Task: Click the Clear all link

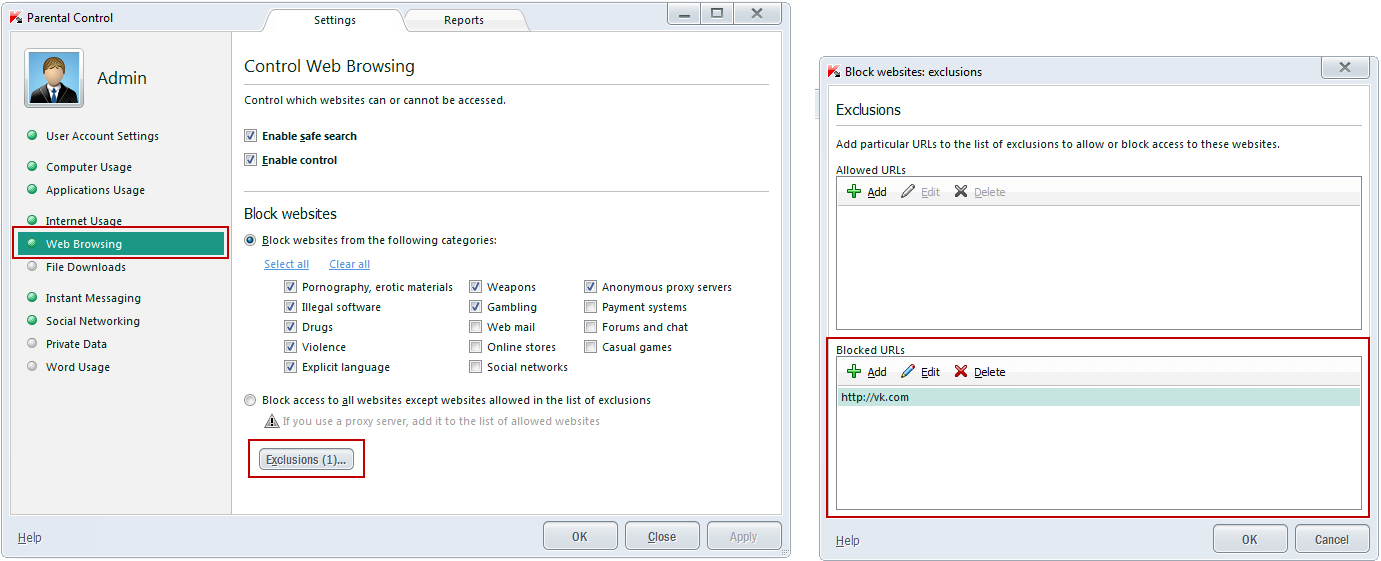Action: pyautogui.click(x=349, y=264)
